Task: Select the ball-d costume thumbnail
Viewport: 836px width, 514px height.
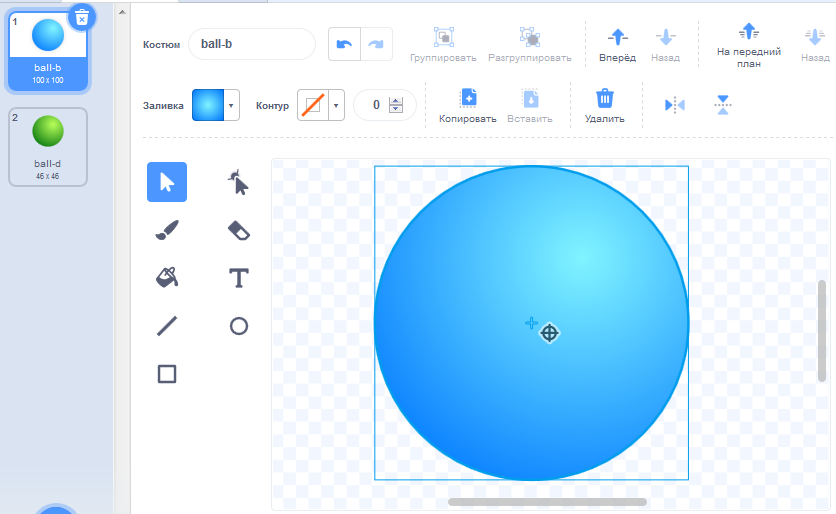Action: [48, 146]
